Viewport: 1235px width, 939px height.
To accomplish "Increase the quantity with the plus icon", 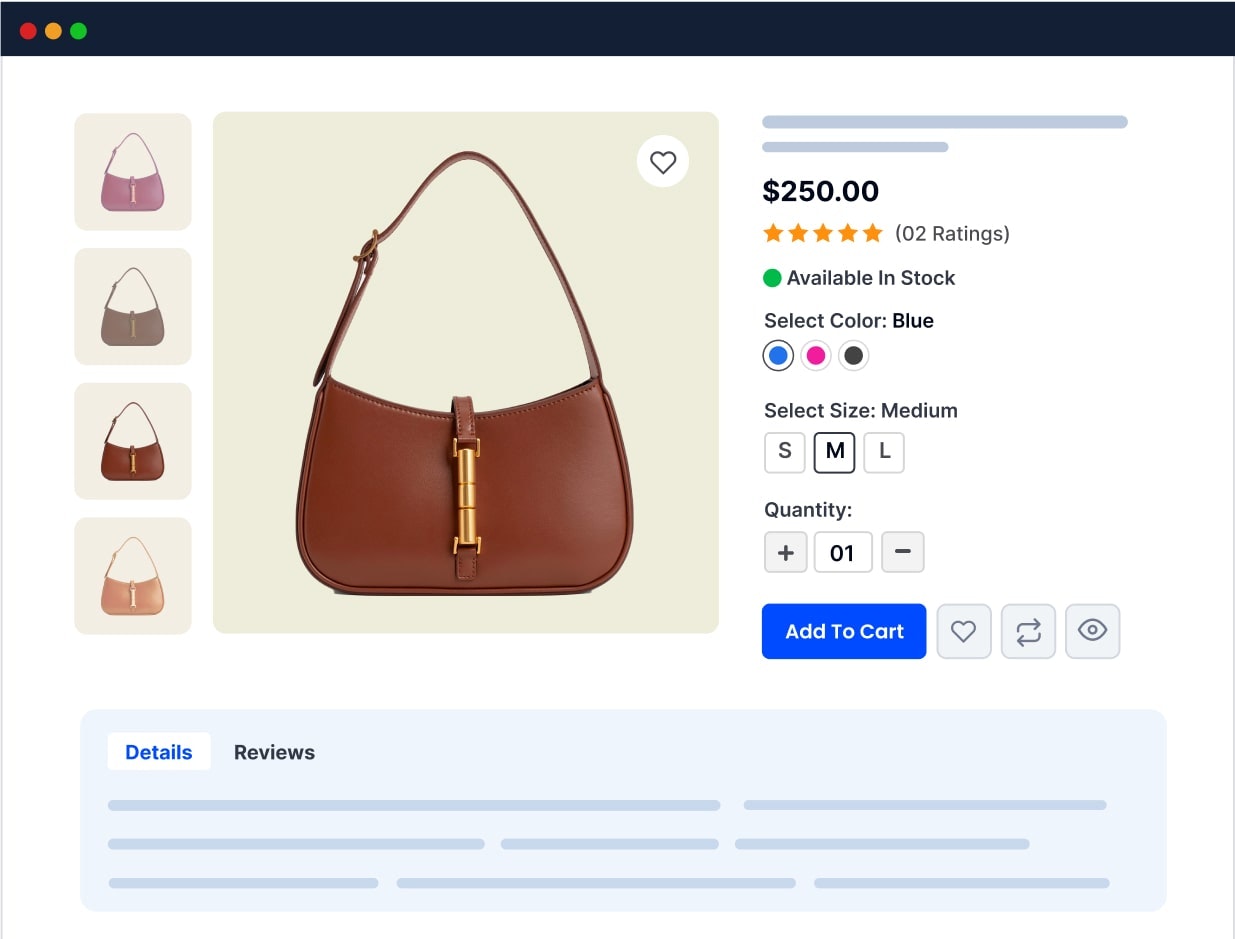I will 785,551.
